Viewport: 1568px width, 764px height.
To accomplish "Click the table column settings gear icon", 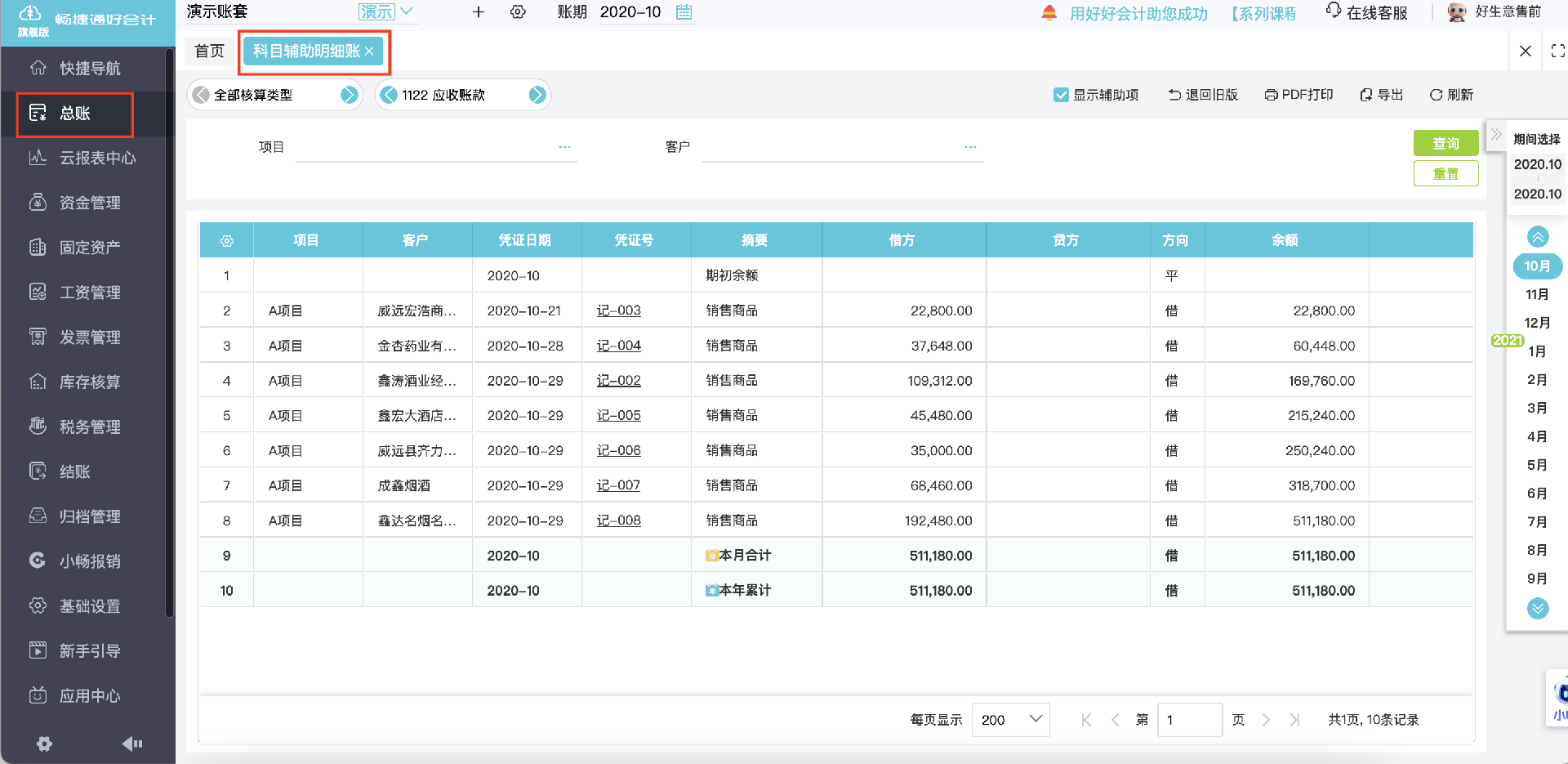I will 227,241.
